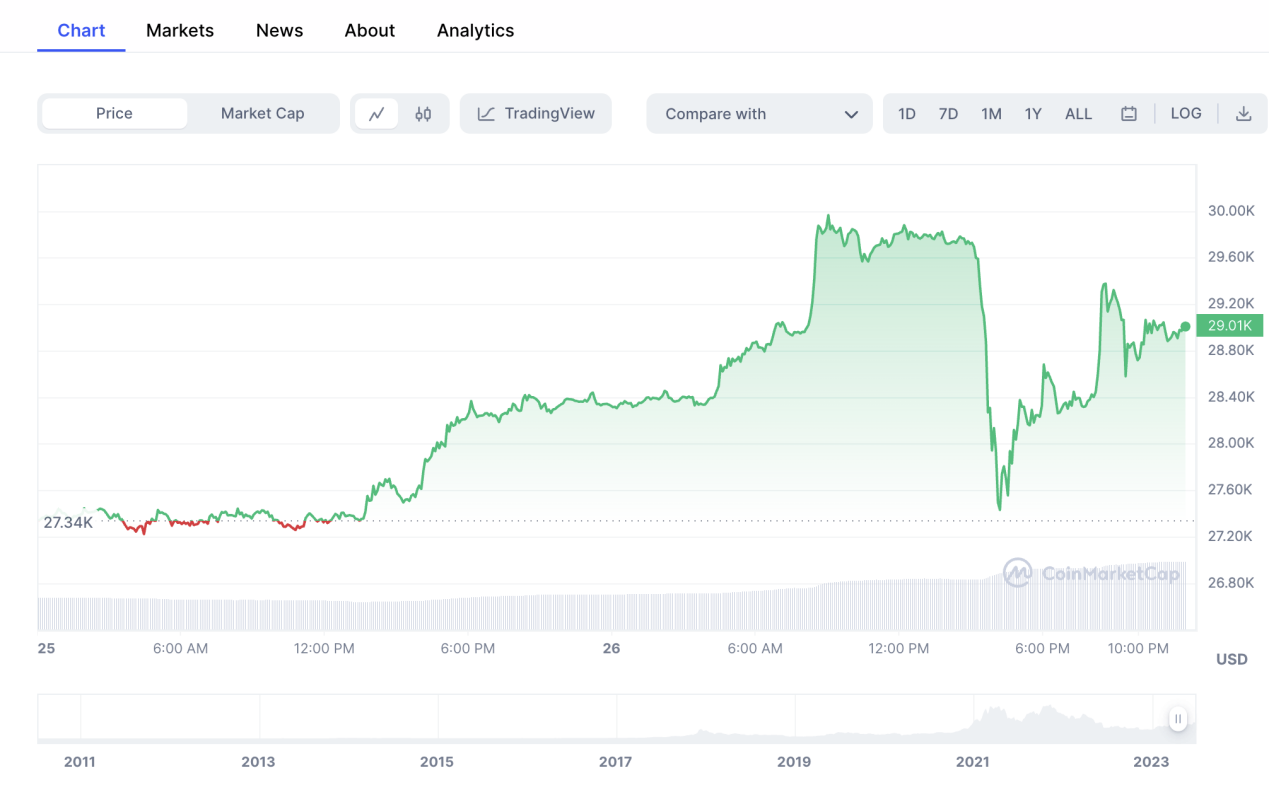This screenshot has width=1274, height=797.
Task: Go to the News tab
Action: point(279,31)
